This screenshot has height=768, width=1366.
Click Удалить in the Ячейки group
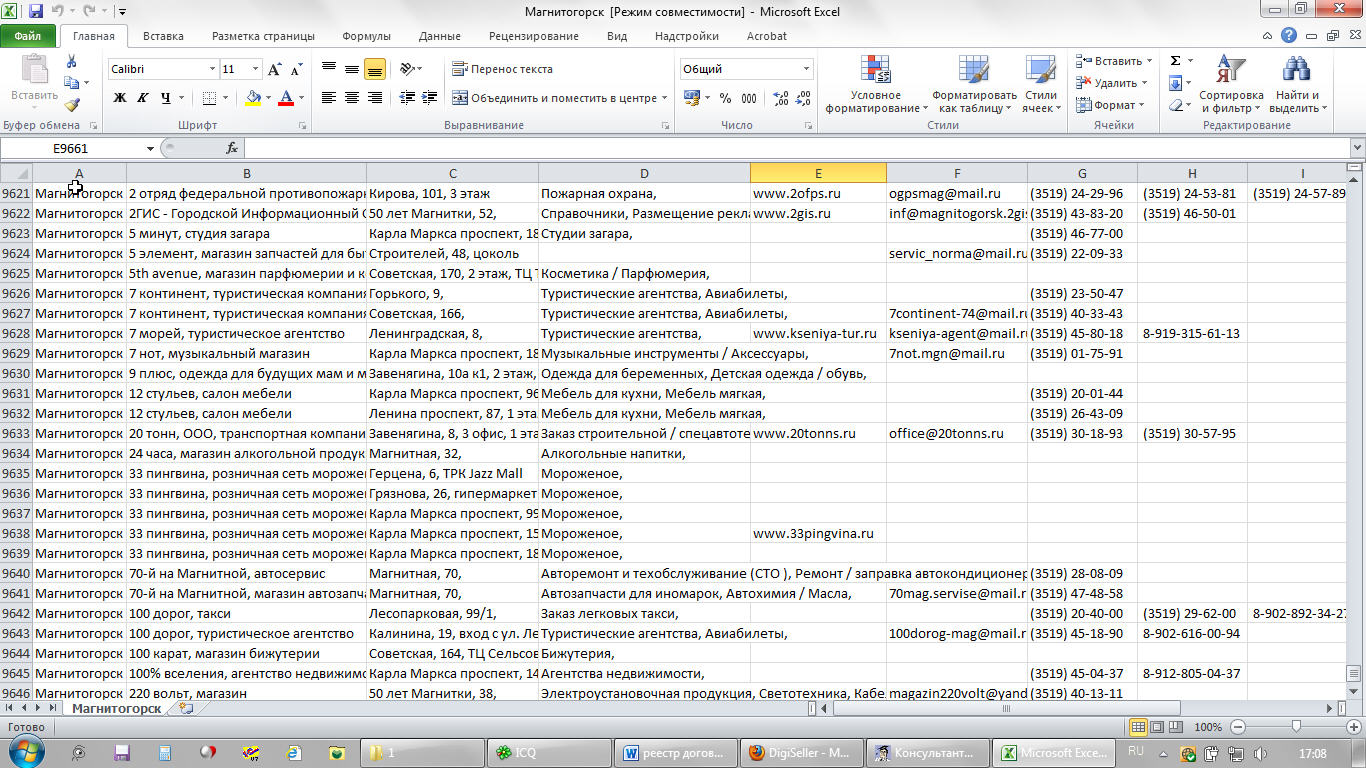(1110, 83)
